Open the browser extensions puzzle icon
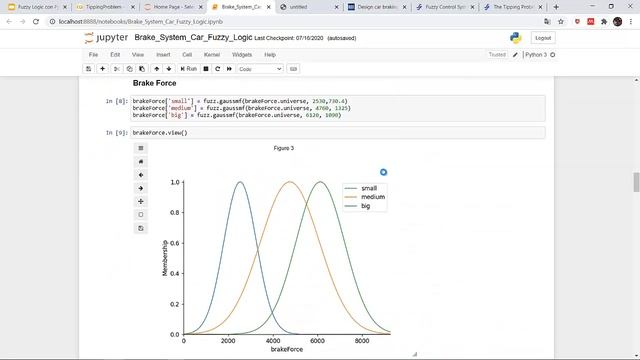The height and width of the screenshot is (360, 640). tap(604, 22)
